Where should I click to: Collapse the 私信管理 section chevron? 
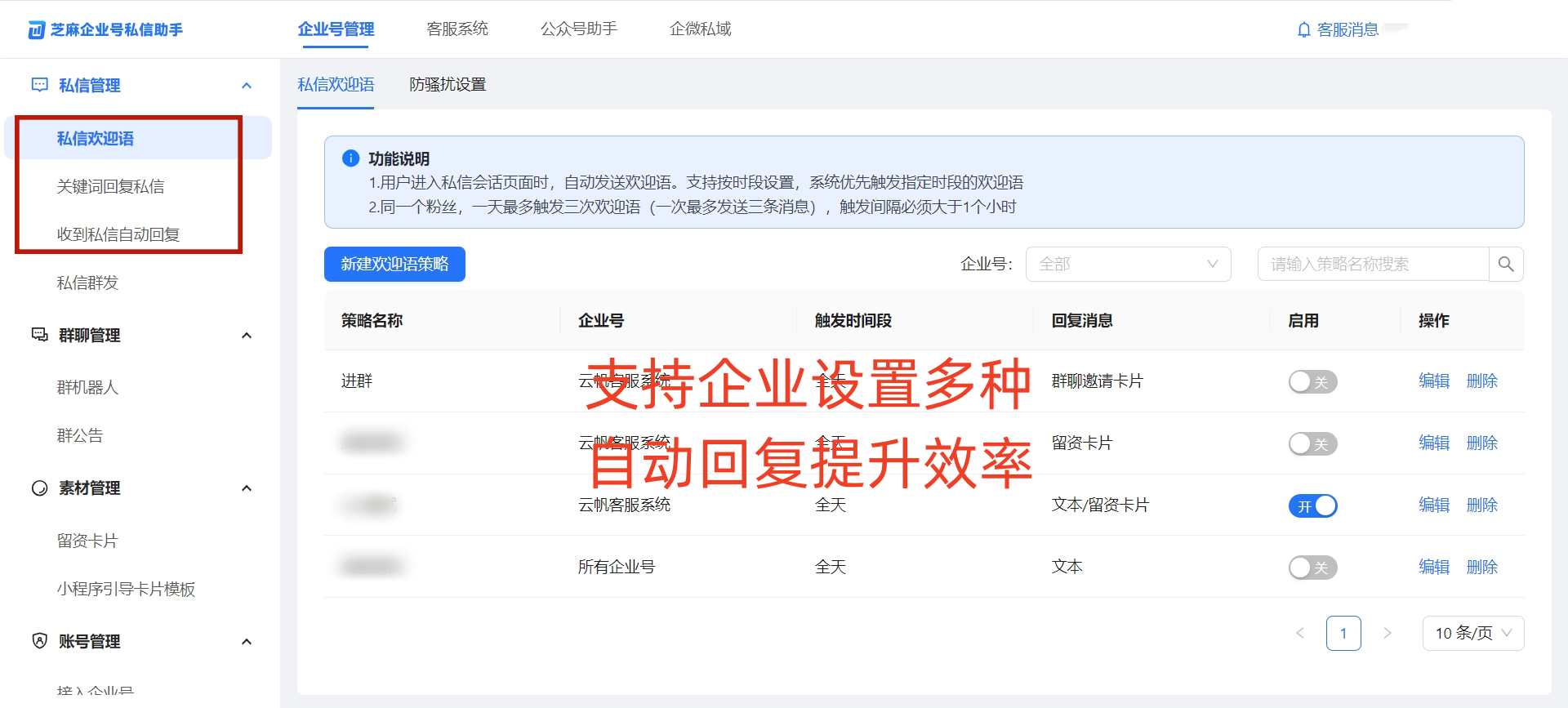247,86
